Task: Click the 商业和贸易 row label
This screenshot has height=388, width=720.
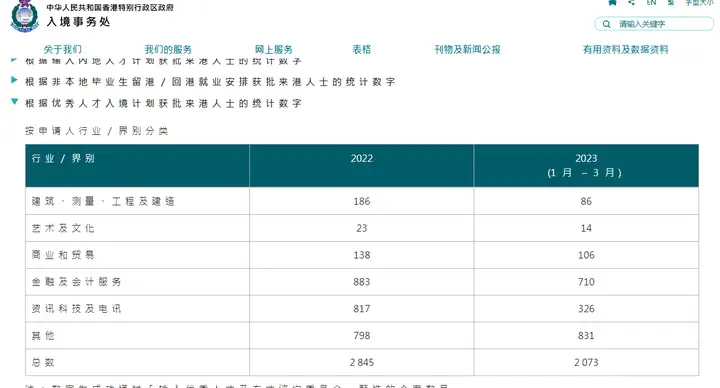Action: [x=63, y=255]
